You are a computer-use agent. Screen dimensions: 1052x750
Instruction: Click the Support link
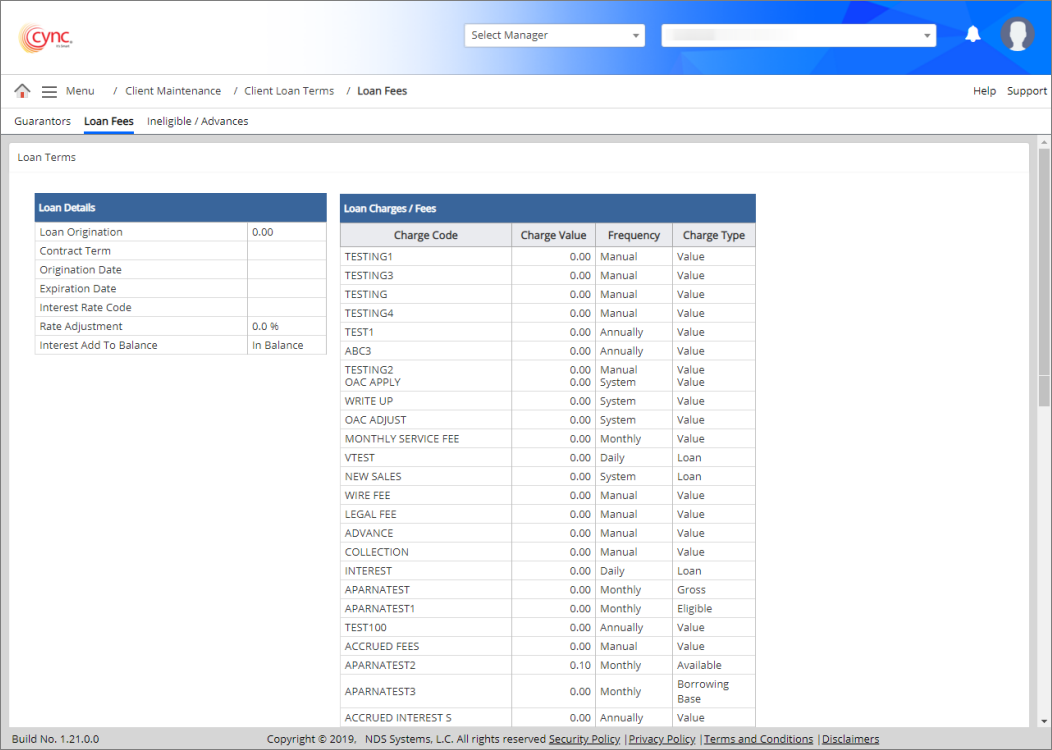[1026, 91]
